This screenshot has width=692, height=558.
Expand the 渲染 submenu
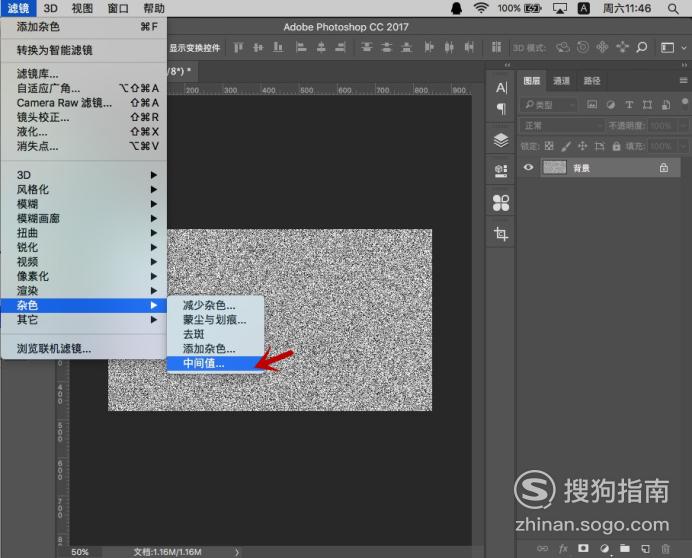84,290
